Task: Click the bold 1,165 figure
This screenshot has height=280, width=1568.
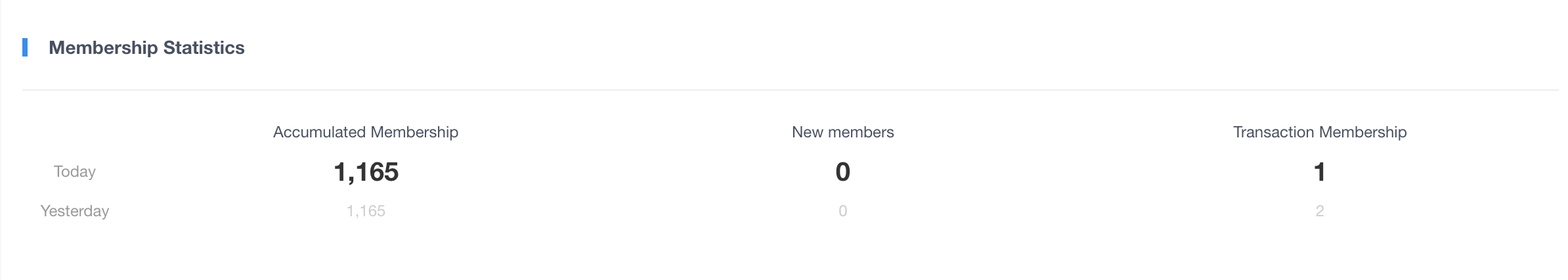Action: pyautogui.click(x=366, y=172)
